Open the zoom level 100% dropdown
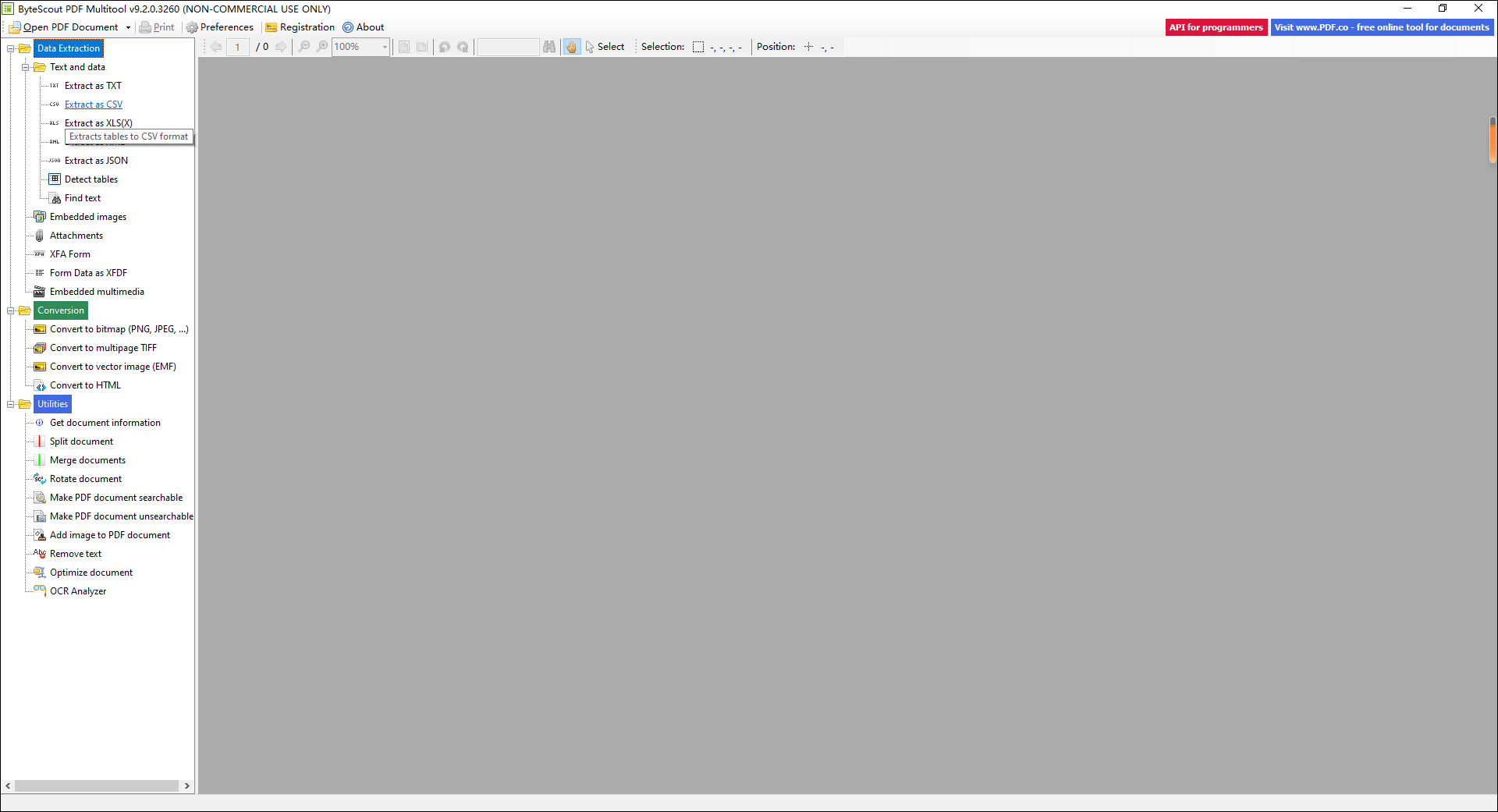 coord(385,47)
